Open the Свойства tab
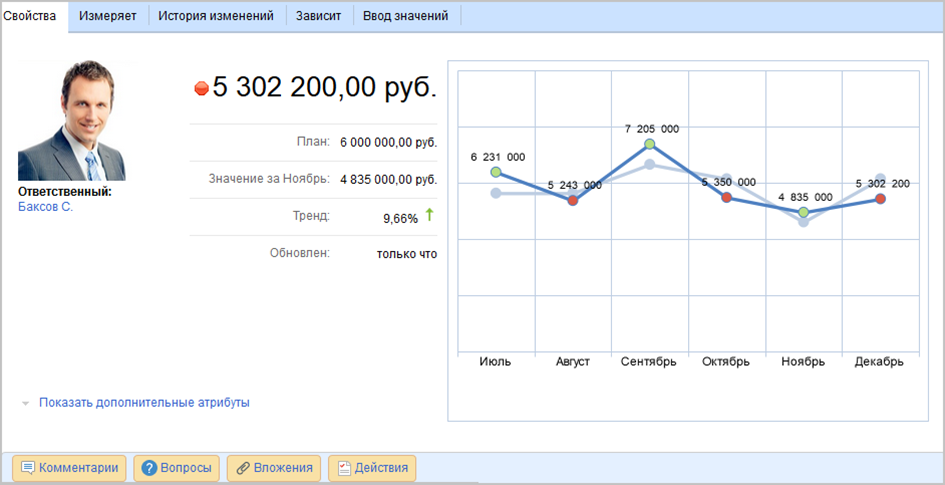The width and height of the screenshot is (945, 485). pyautogui.click(x=30, y=16)
